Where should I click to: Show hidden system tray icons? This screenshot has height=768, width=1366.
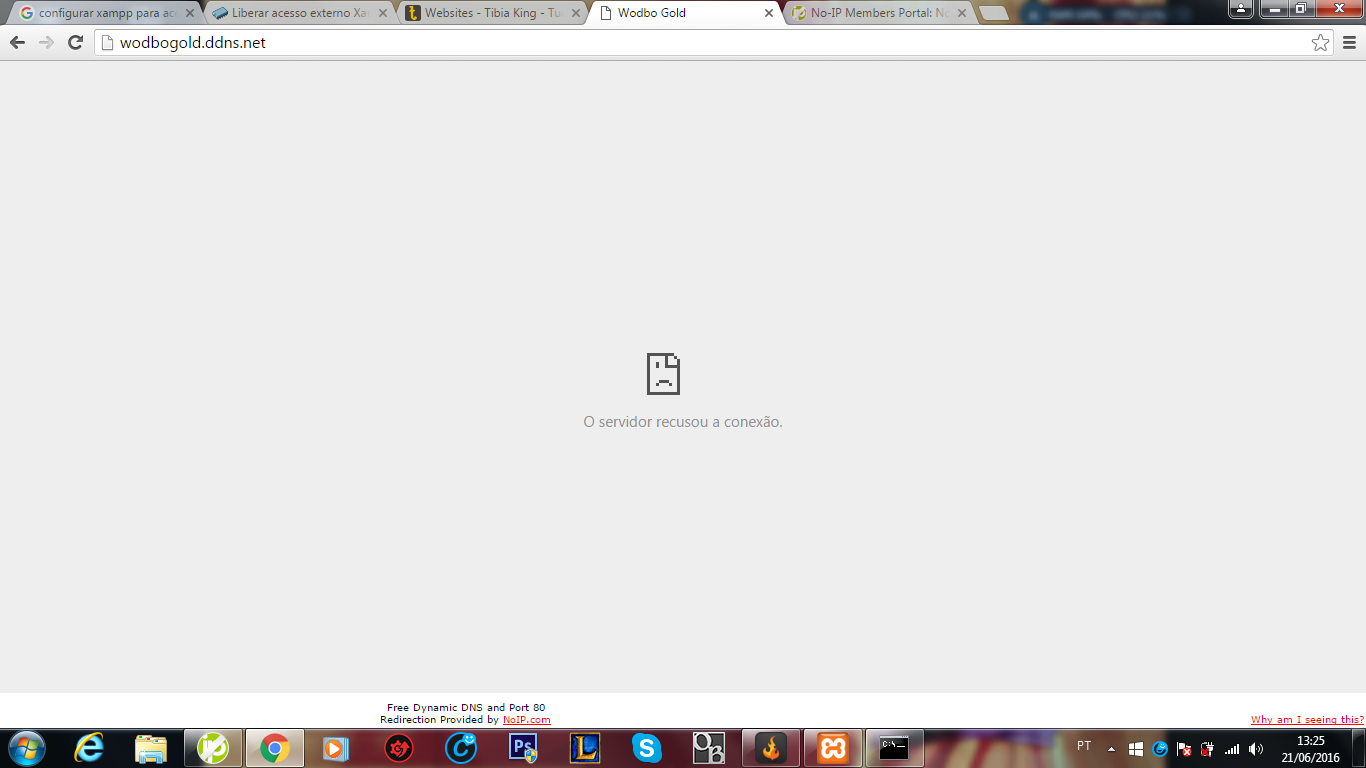(x=1111, y=748)
